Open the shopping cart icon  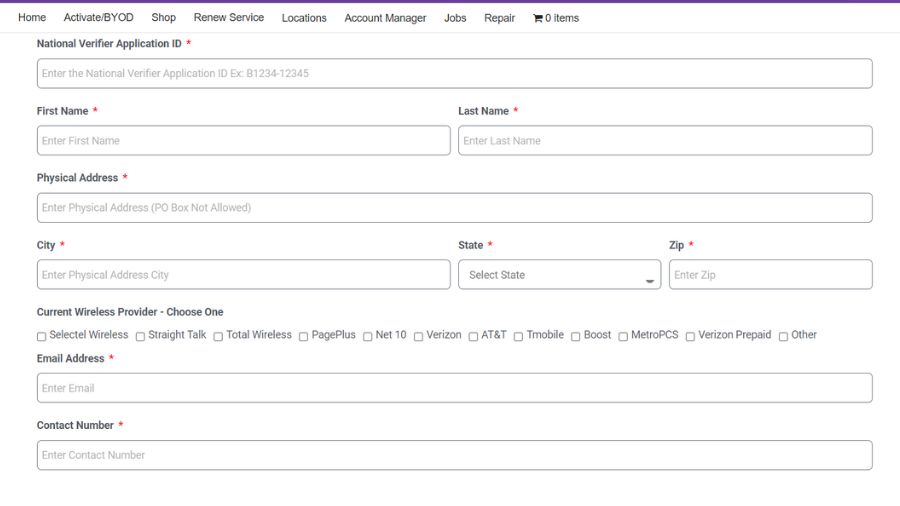(x=537, y=18)
